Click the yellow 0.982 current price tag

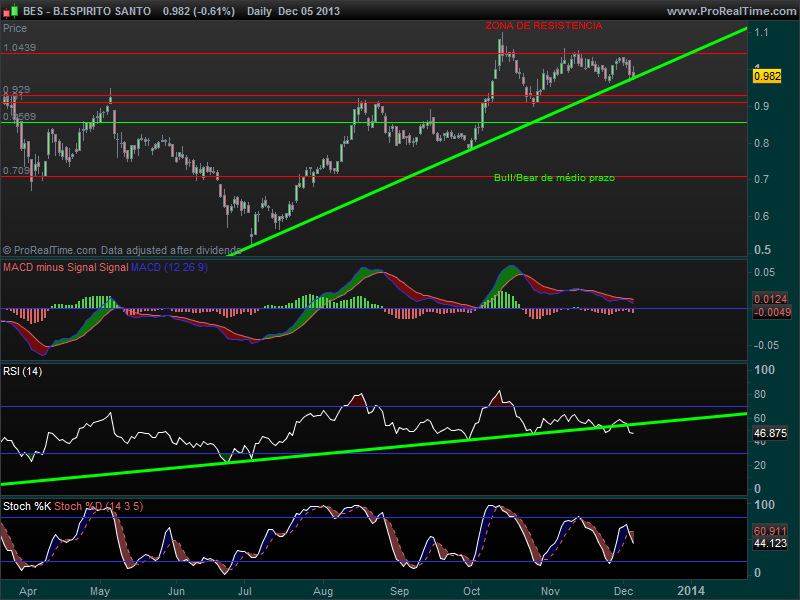[x=767, y=76]
